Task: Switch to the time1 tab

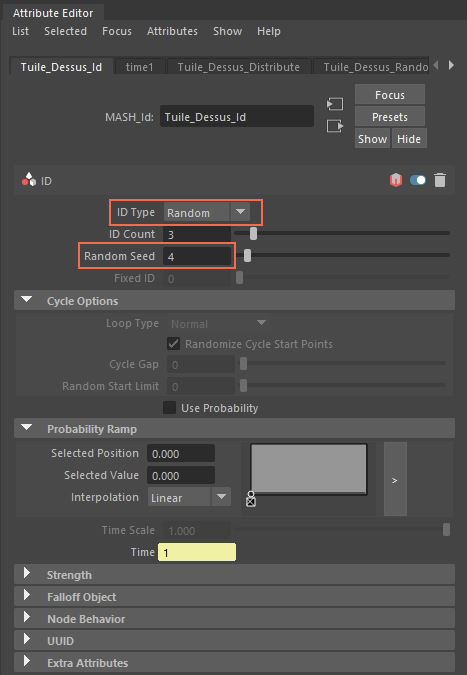Action: coord(139,67)
